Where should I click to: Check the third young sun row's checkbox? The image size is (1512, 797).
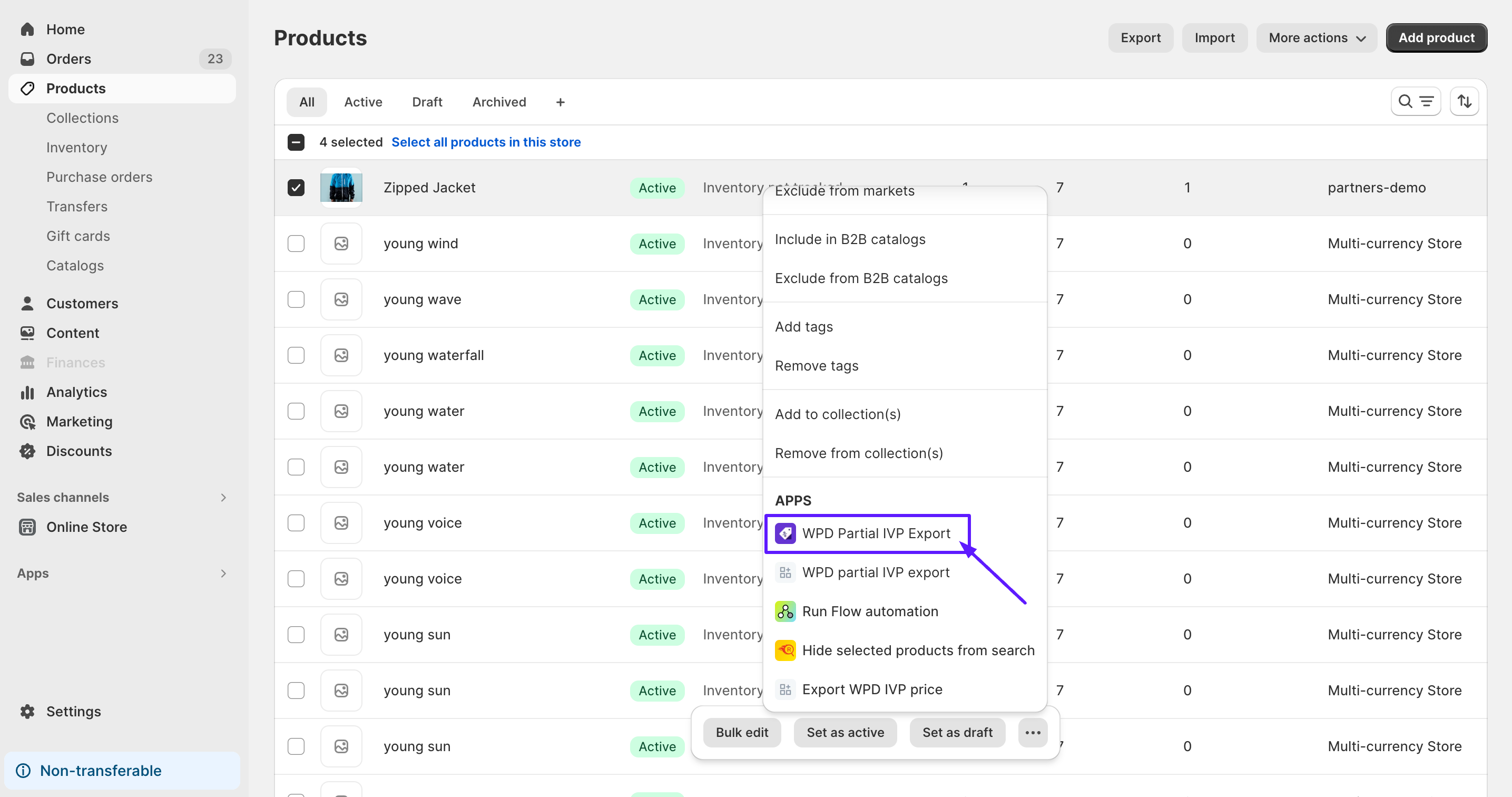[296, 746]
